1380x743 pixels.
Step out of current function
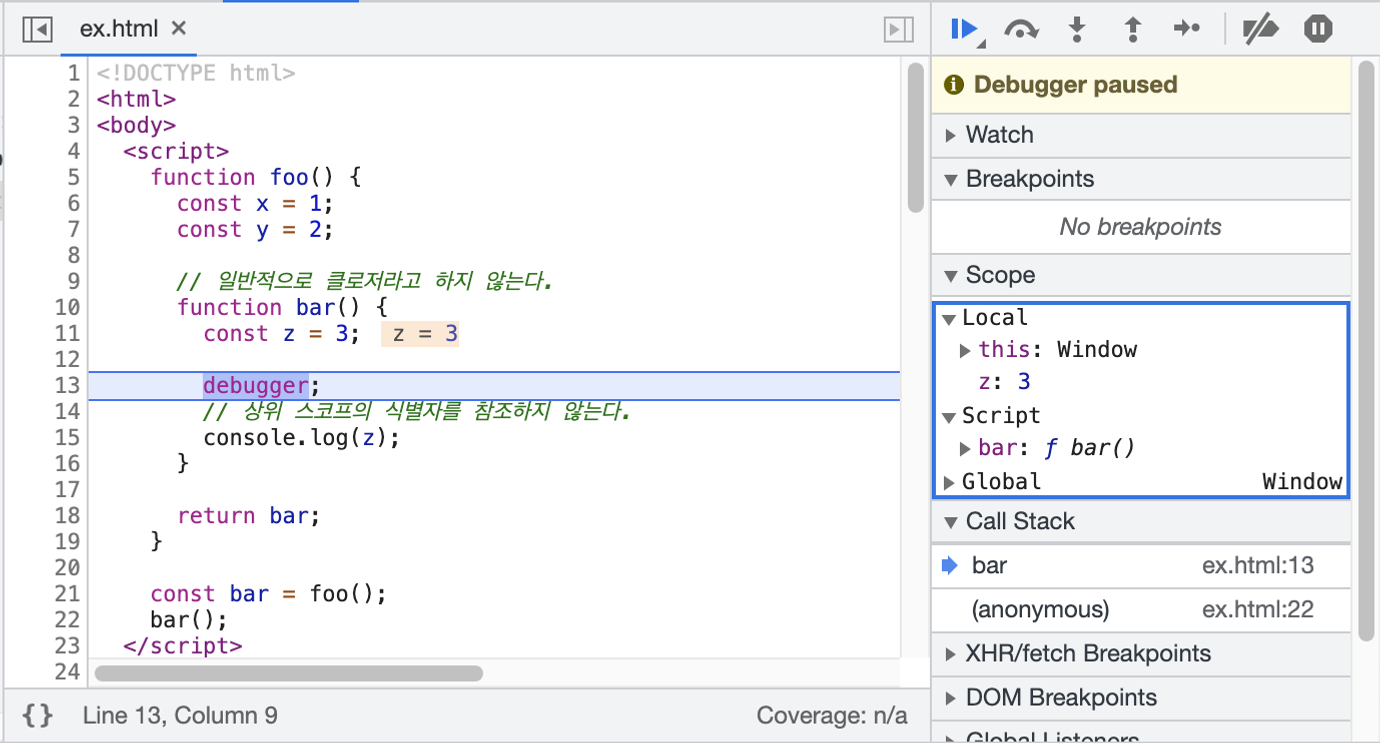1132,29
